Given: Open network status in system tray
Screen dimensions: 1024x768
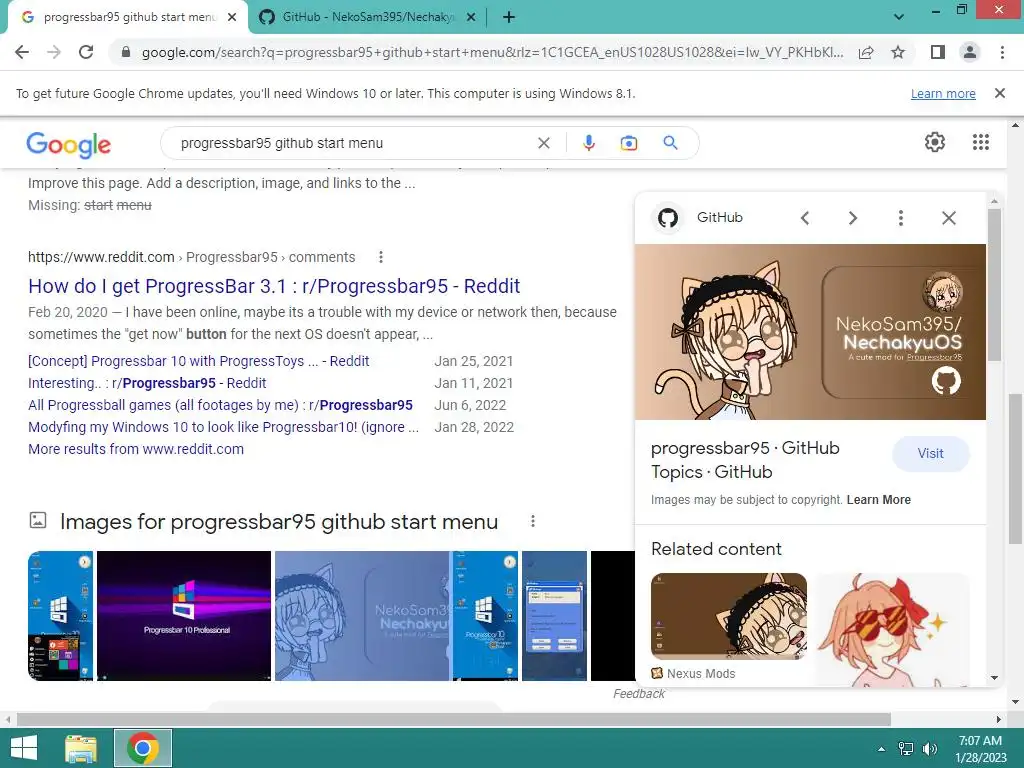Looking at the screenshot, I should tap(906, 749).
